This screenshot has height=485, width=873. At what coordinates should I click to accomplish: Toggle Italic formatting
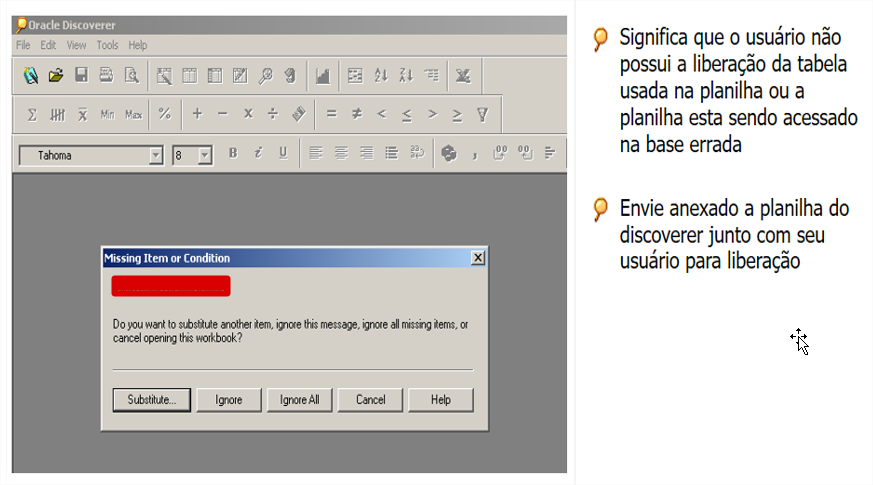click(258, 153)
